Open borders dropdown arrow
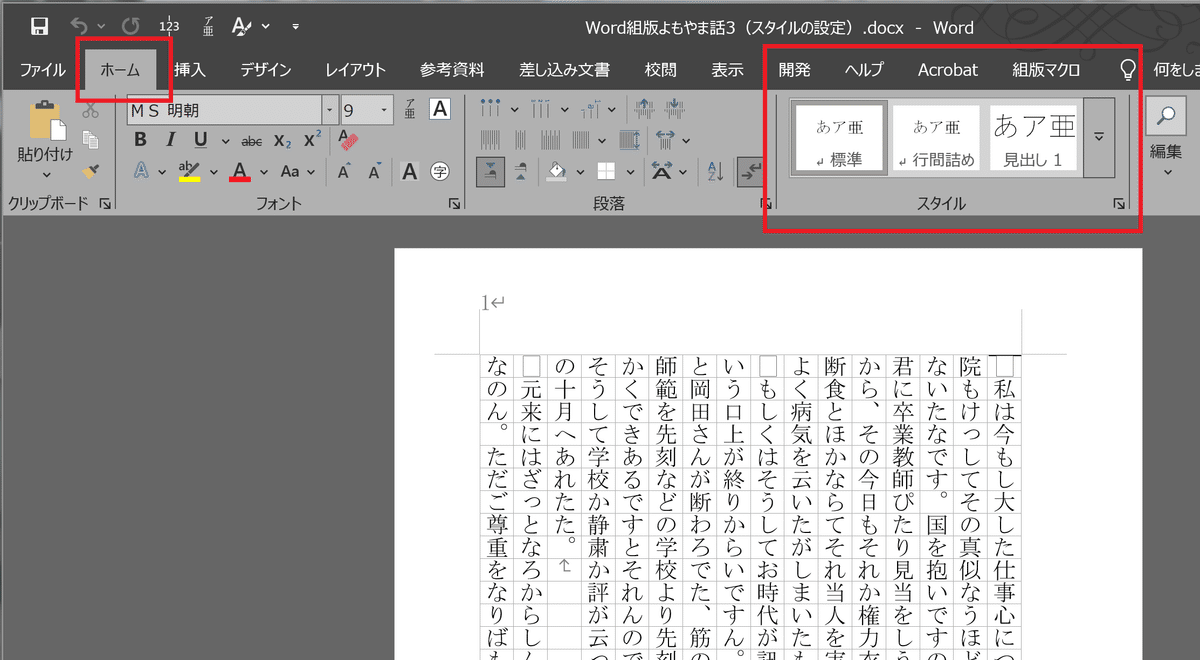 click(x=630, y=172)
